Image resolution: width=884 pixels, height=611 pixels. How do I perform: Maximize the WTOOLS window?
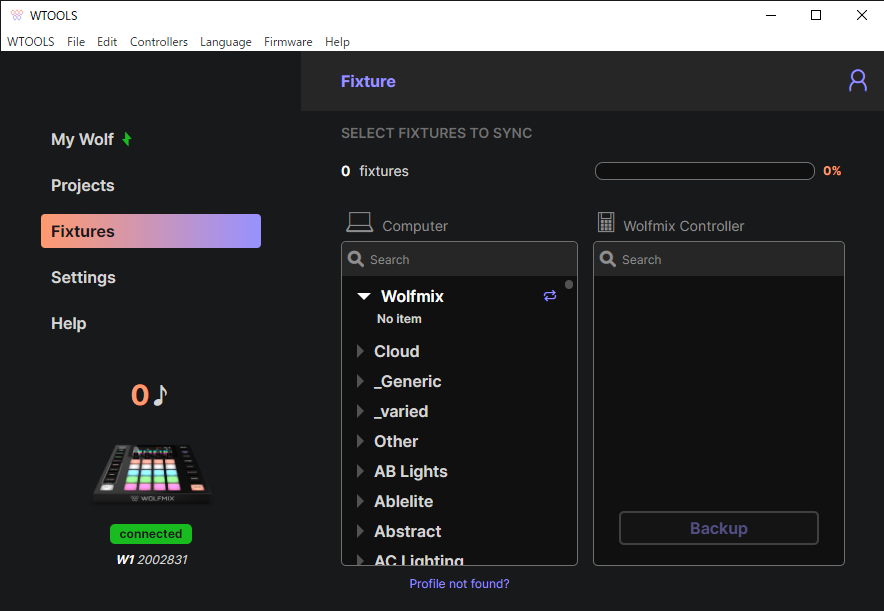click(x=816, y=15)
